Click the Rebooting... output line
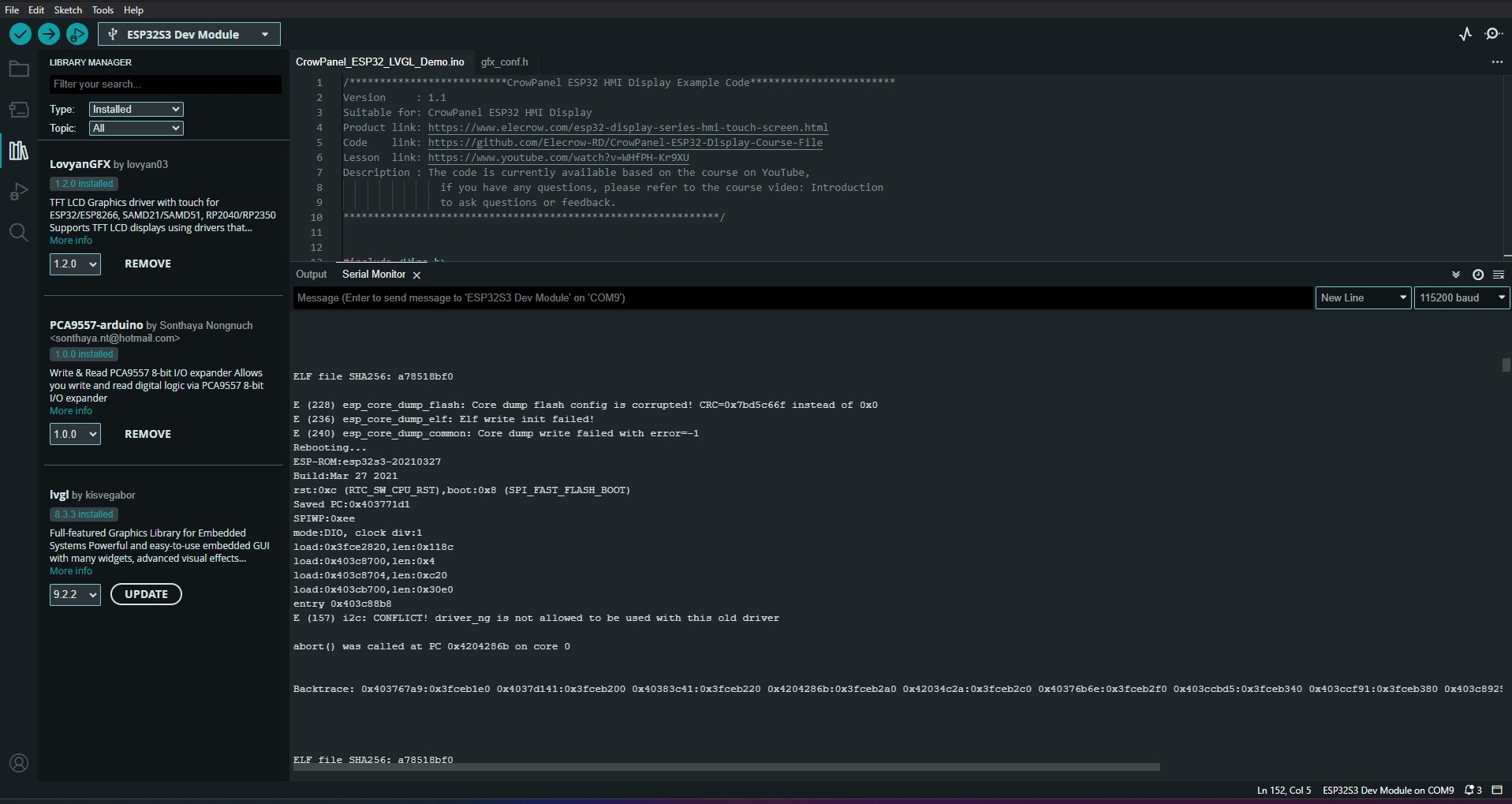The height and width of the screenshot is (804, 1512). pos(330,447)
